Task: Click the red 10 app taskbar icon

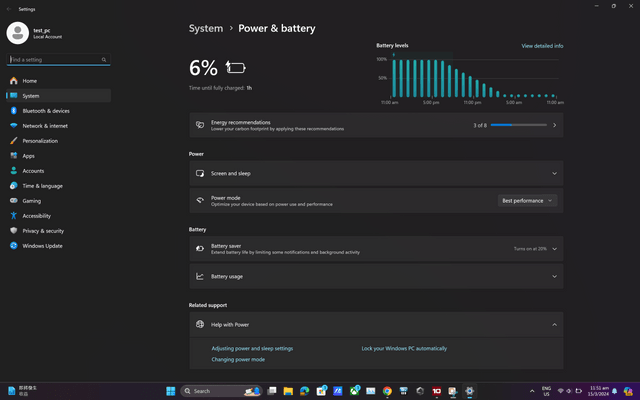Action: [x=436, y=391]
